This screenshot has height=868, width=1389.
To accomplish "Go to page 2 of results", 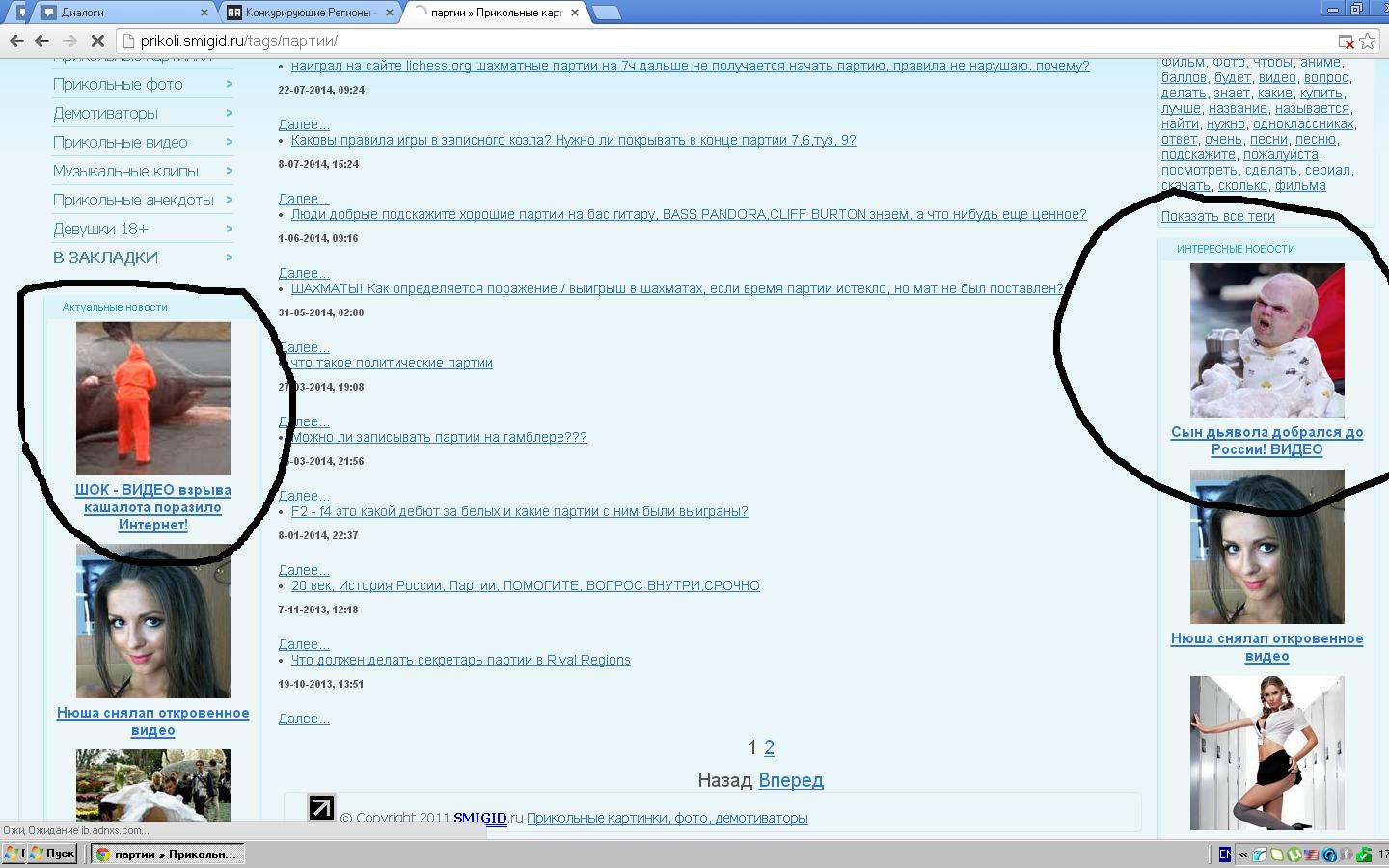I will click(x=769, y=747).
